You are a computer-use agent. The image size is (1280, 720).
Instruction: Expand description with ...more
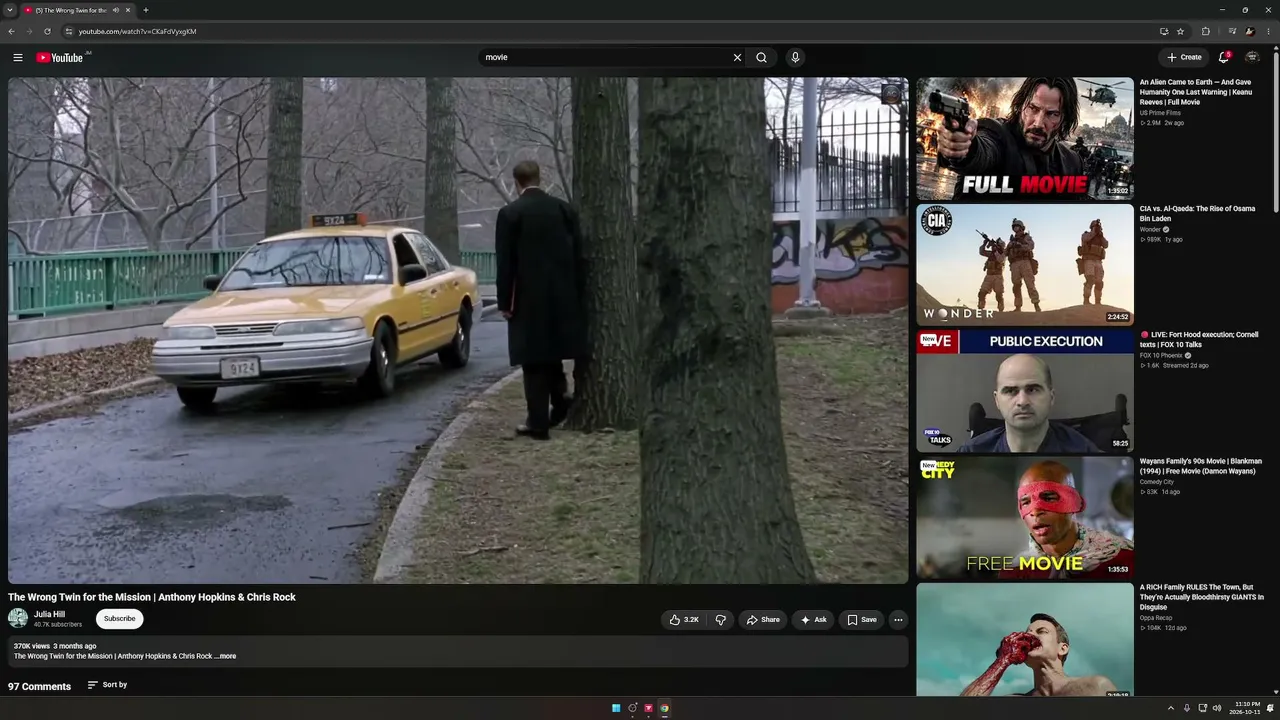[x=227, y=656]
